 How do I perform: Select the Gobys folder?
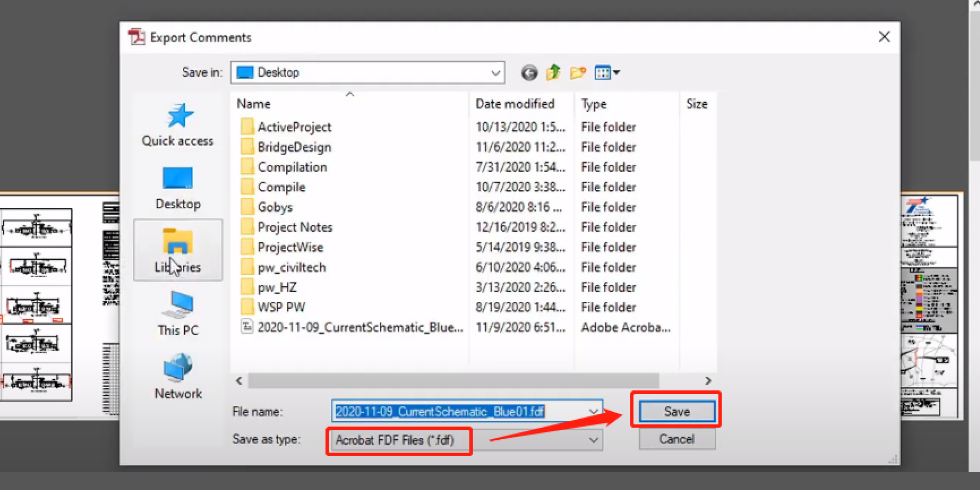(x=275, y=207)
